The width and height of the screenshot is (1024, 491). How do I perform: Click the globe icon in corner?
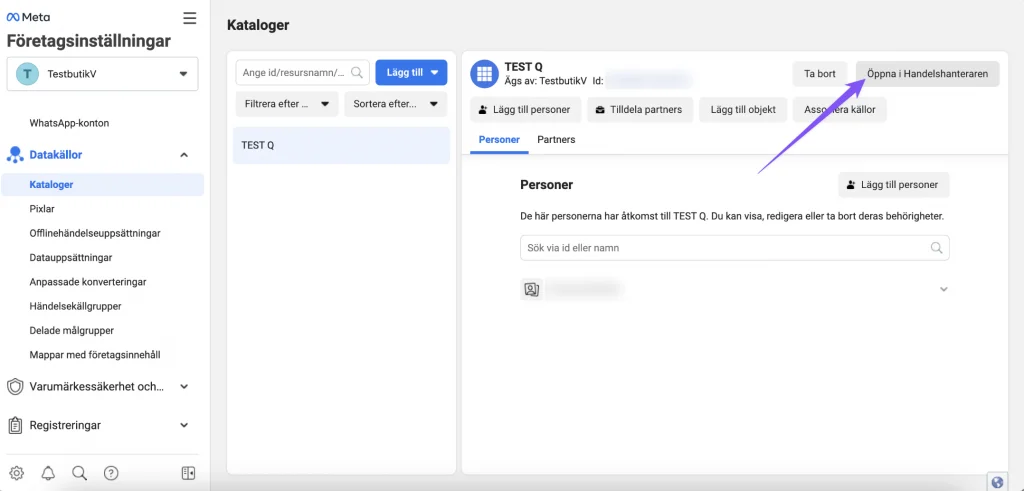[x=997, y=483]
